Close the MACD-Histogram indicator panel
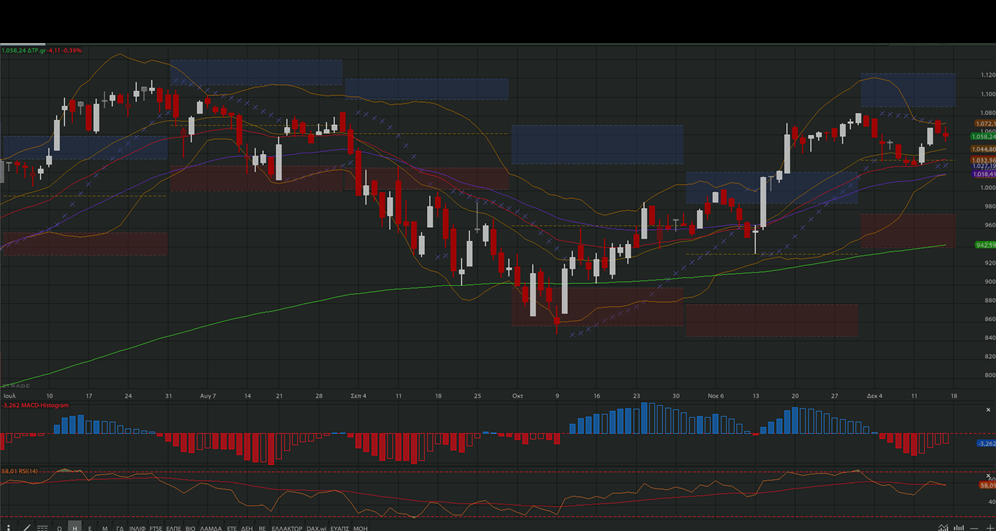The image size is (996, 531). point(988,410)
